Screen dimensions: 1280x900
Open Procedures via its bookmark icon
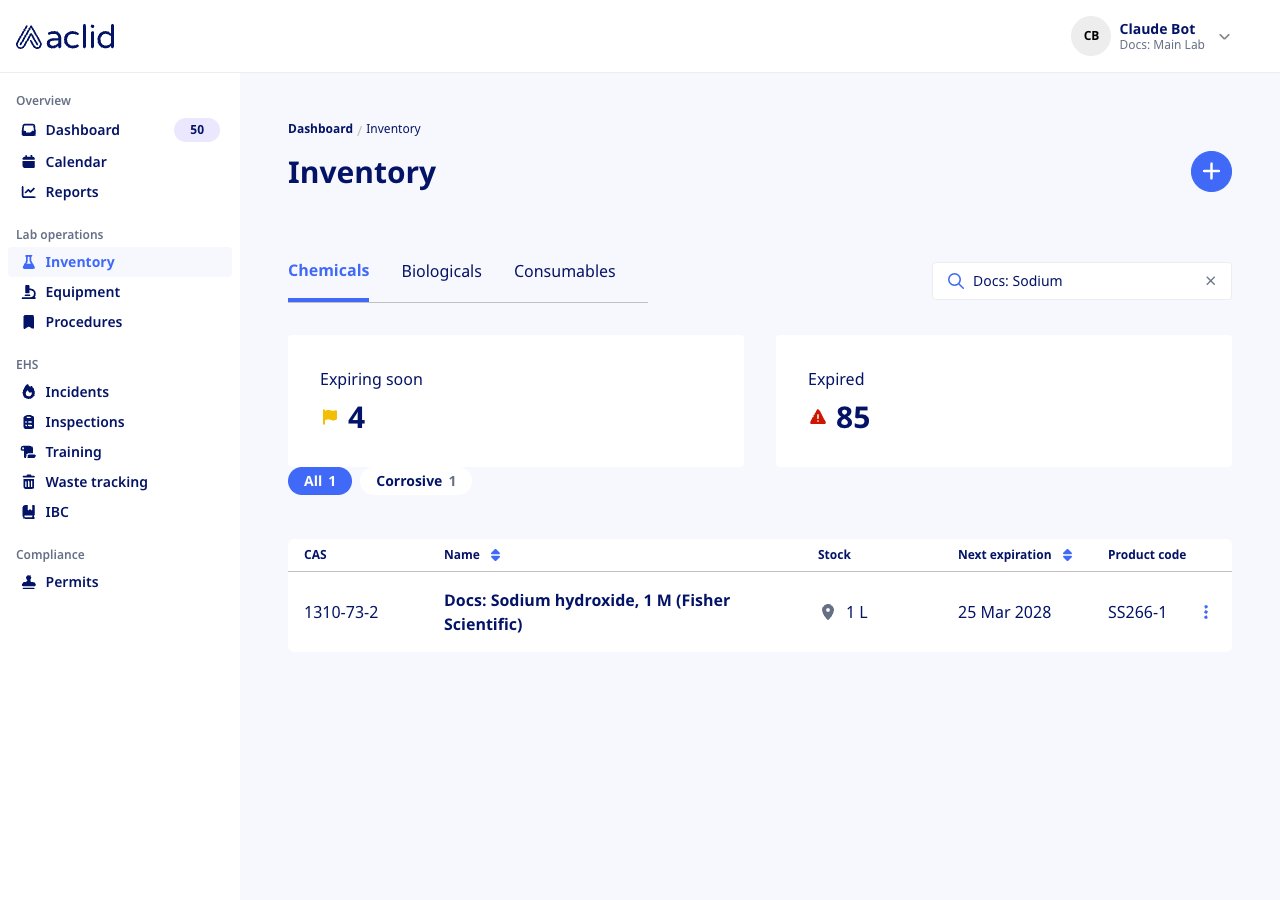[29, 322]
